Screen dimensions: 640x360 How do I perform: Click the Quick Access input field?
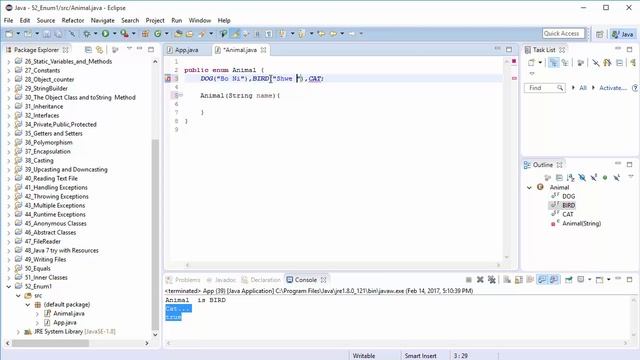564,33
